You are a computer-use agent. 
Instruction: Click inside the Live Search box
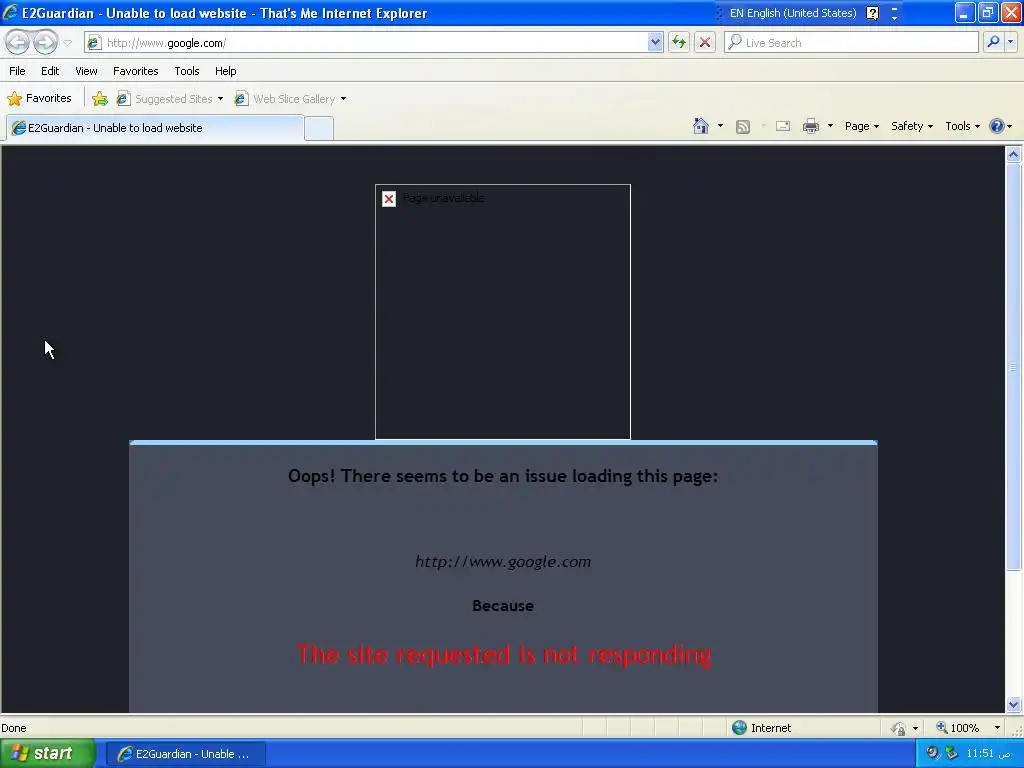pos(851,43)
